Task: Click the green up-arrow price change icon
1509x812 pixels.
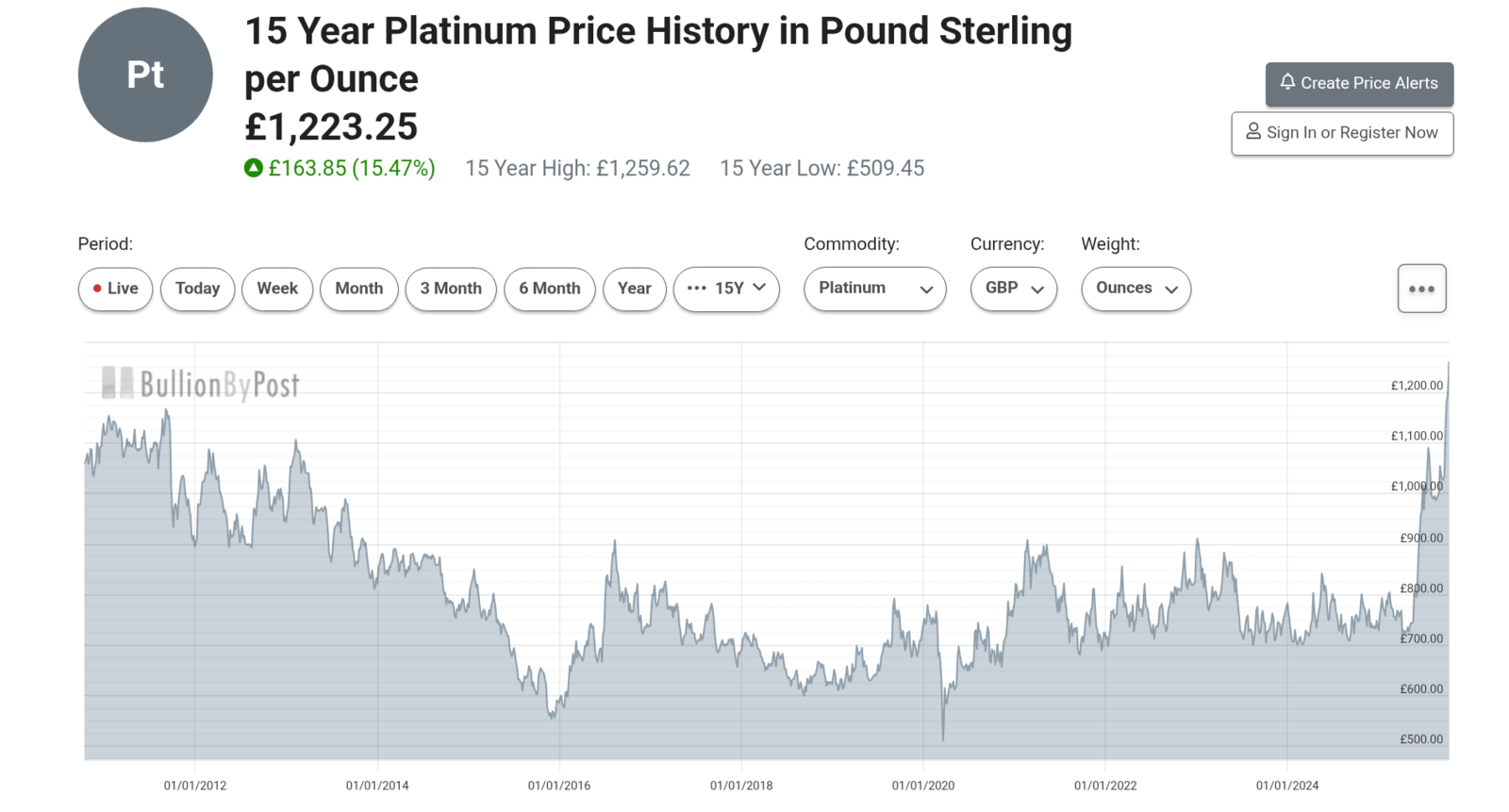Action: [x=253, y=168]
